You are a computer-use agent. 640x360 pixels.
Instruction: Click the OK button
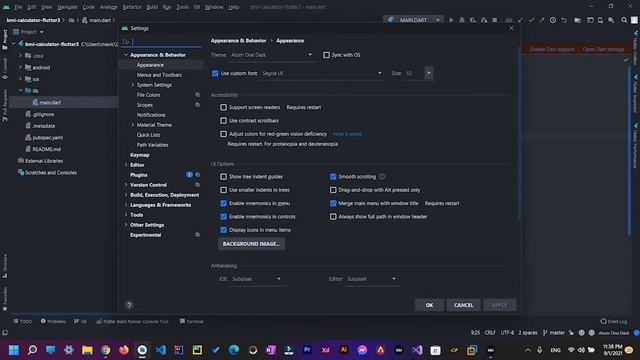[x=429, y=305]
